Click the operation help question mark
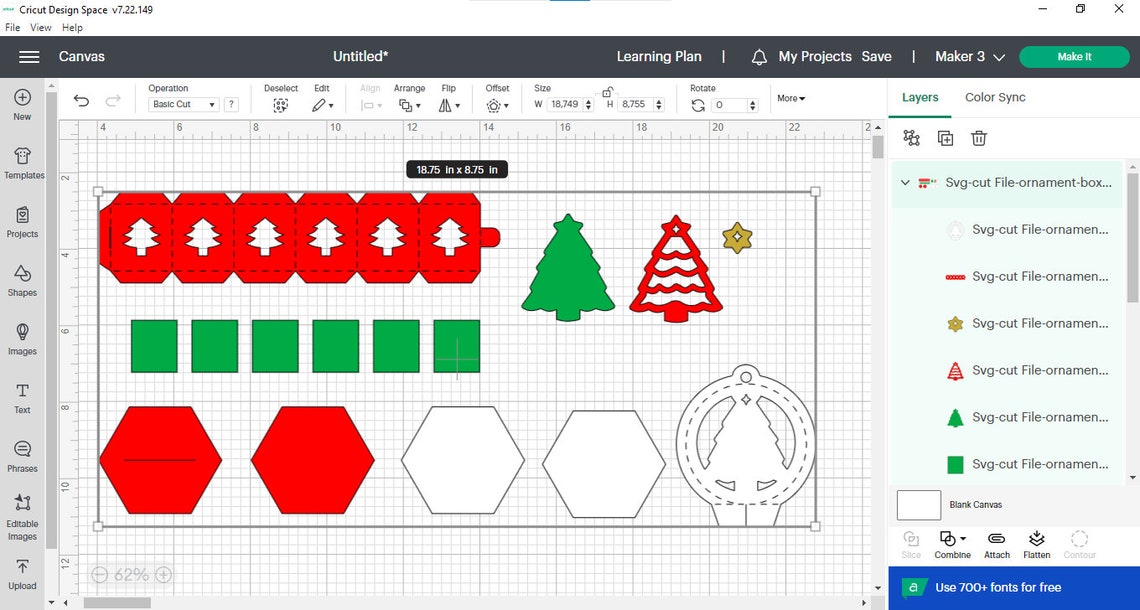The height and width of the screenshot is (610, 1140). pos(231,105)
